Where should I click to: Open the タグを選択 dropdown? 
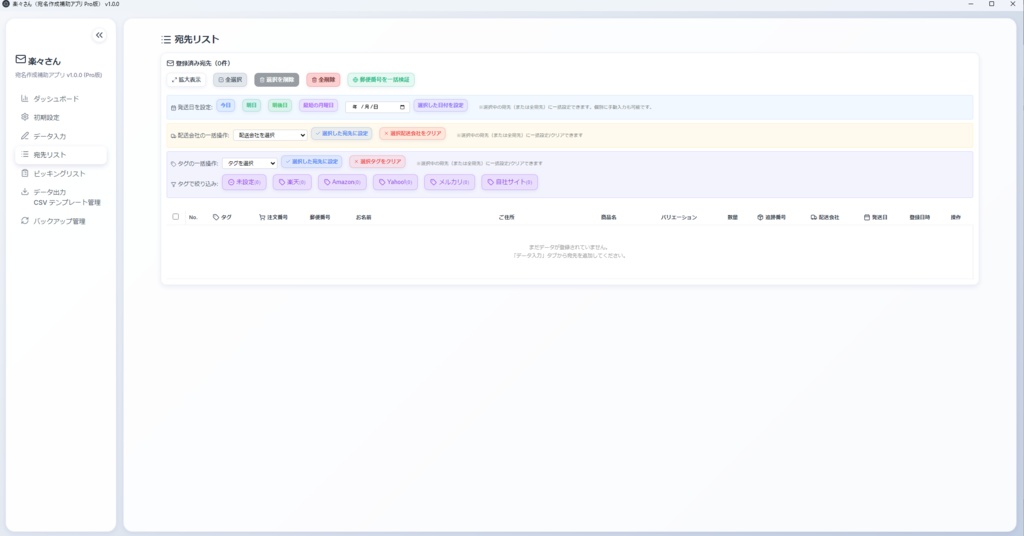pos(249,163)
